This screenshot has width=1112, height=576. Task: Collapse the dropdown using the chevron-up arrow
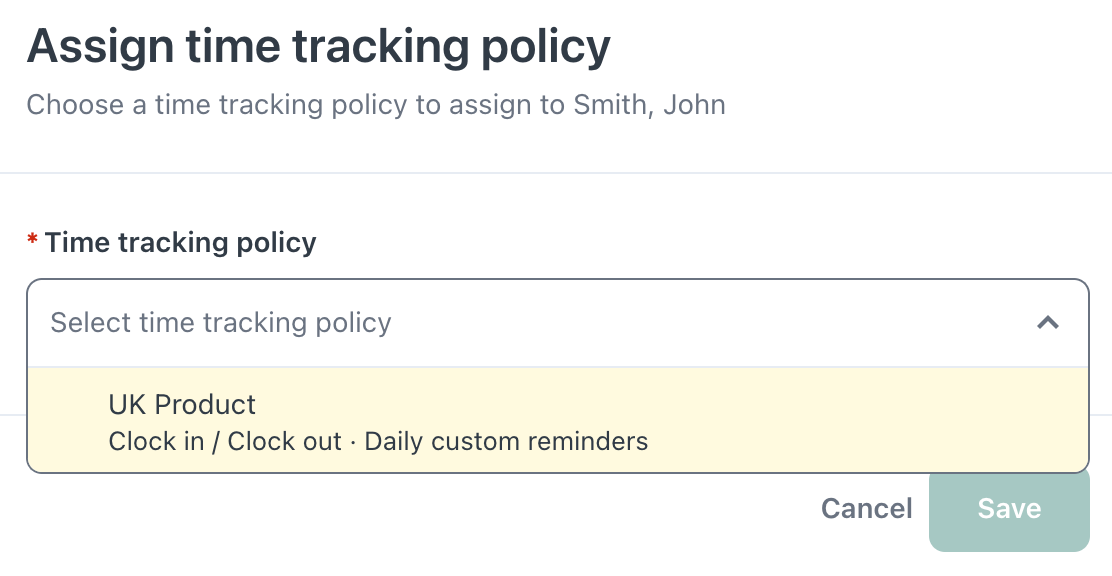tap(1047, 323)
